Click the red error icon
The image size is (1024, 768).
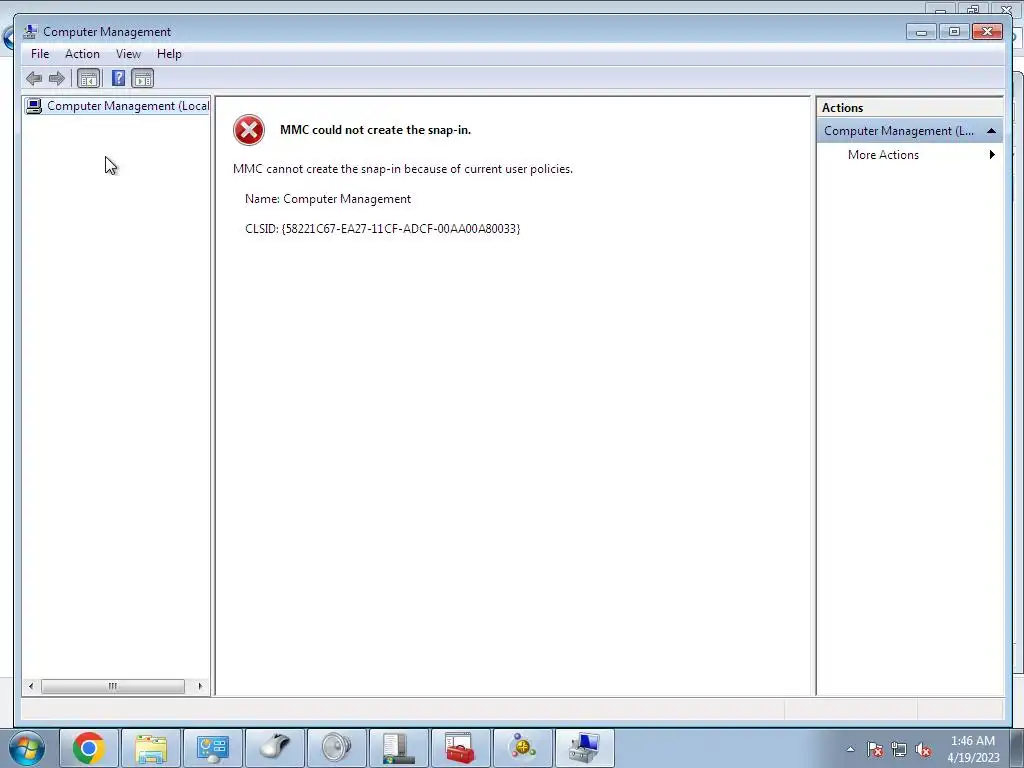click(249, 130)
